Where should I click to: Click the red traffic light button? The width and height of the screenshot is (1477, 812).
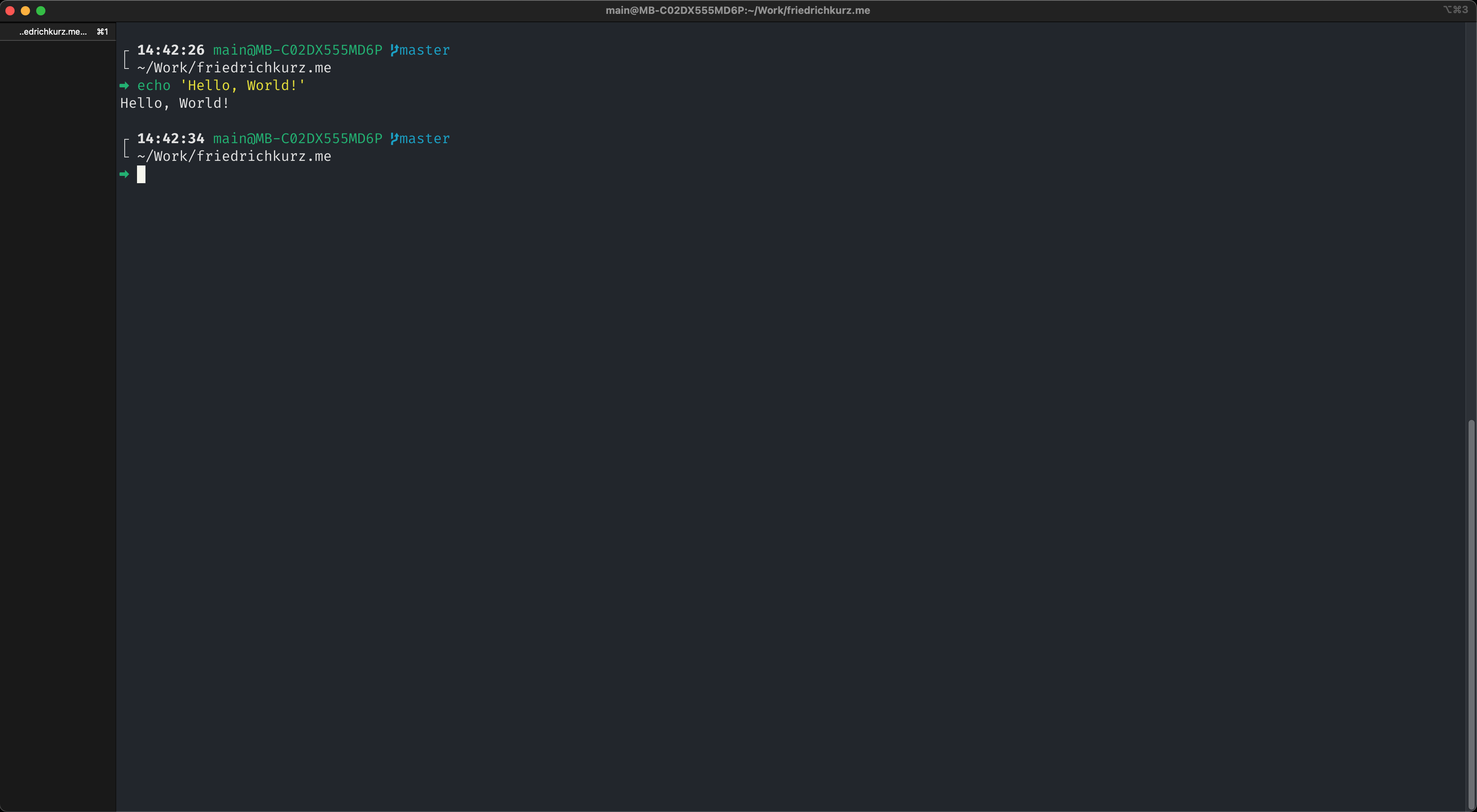[x=10, y=10]
